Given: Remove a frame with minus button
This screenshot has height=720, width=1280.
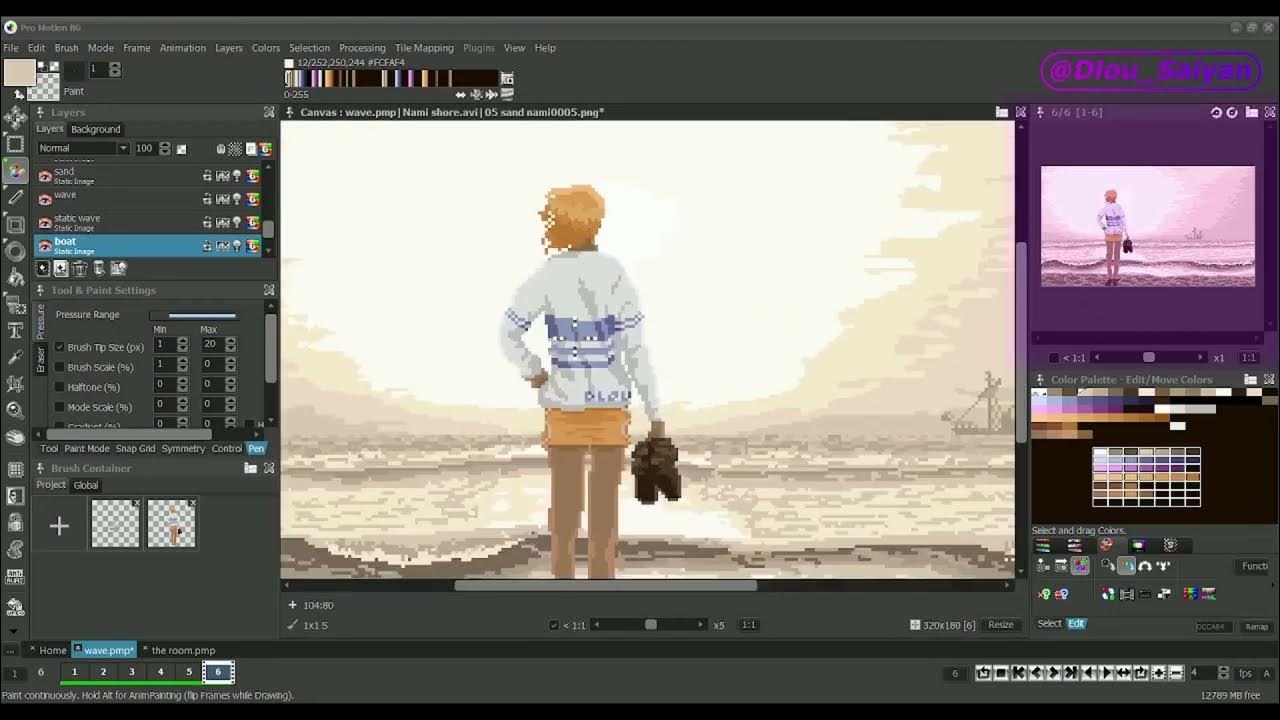Looking at the screenshot, I should 1176,673.
